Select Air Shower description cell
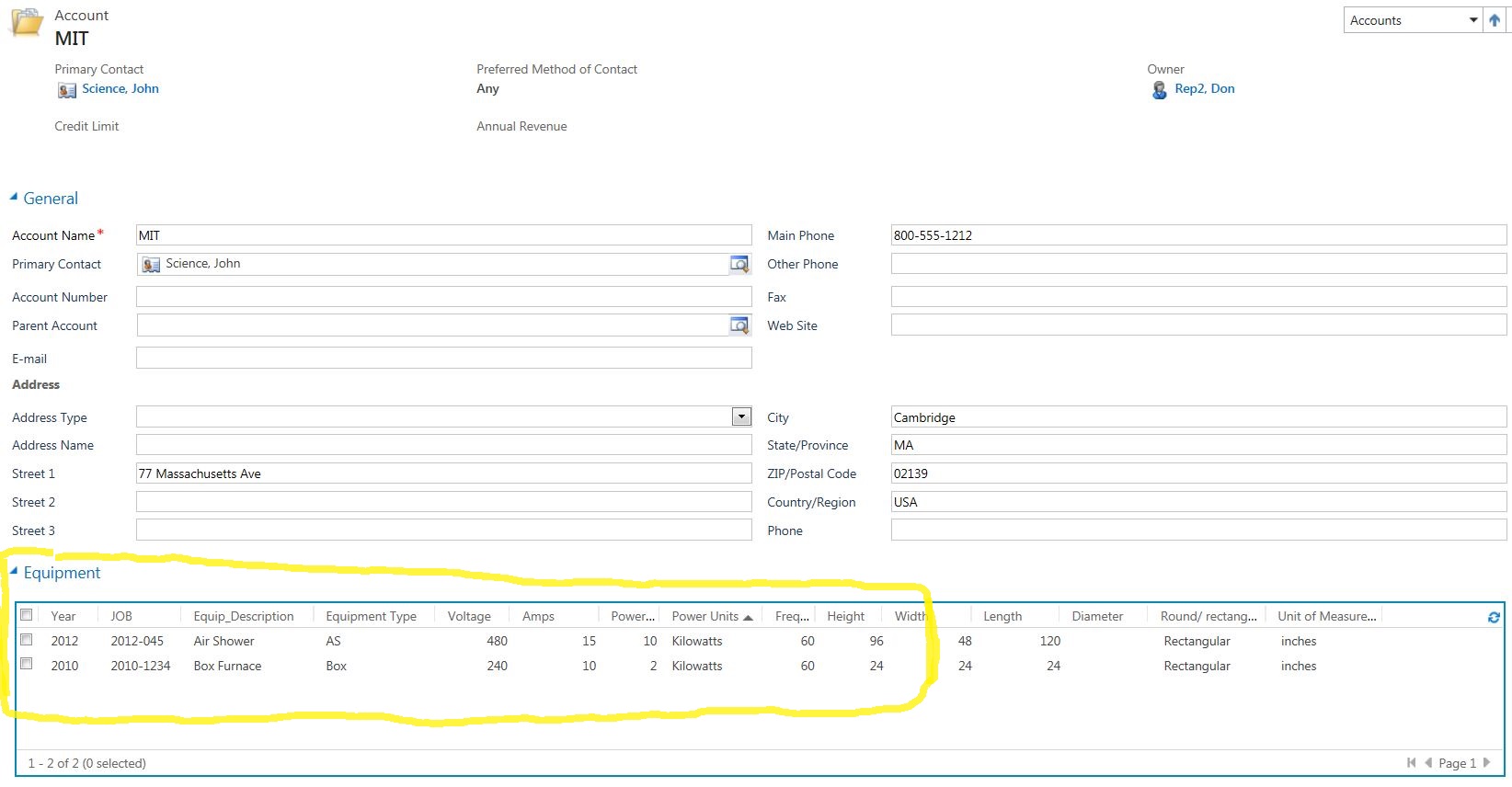 (223, 641)
